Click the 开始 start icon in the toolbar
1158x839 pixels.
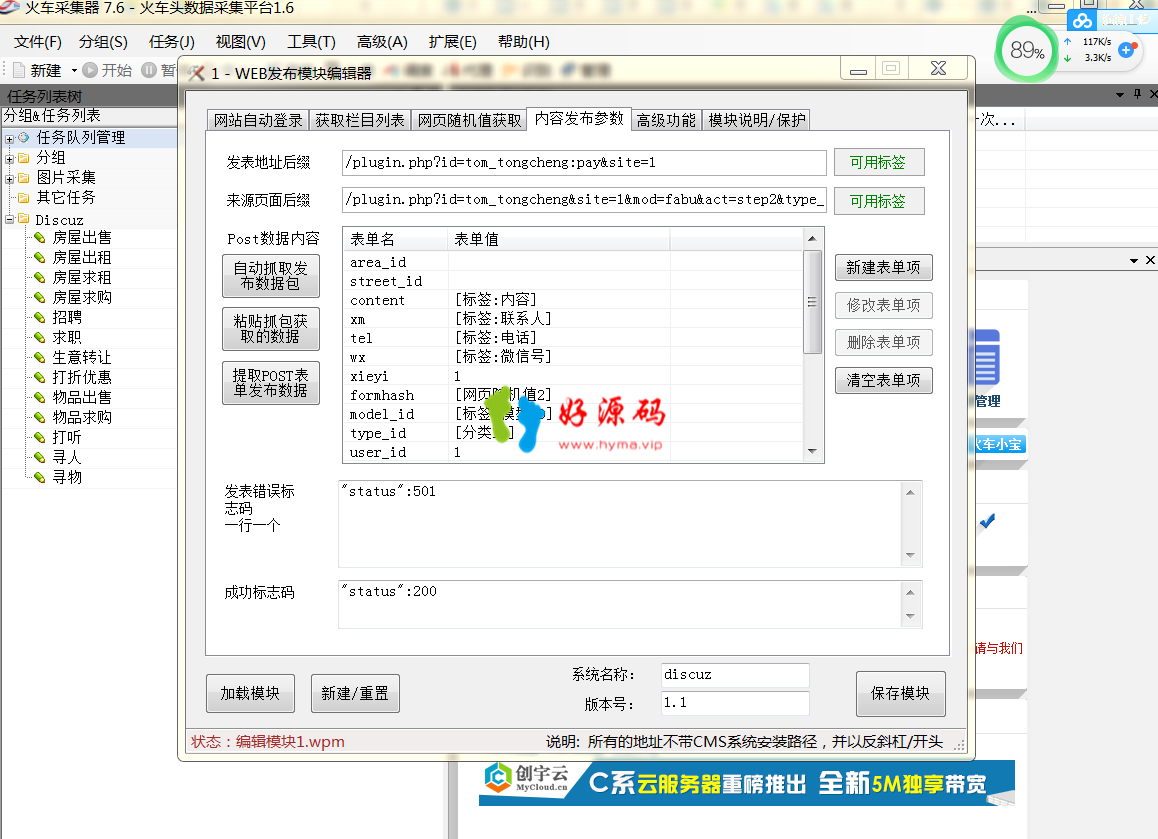point(90,70)
